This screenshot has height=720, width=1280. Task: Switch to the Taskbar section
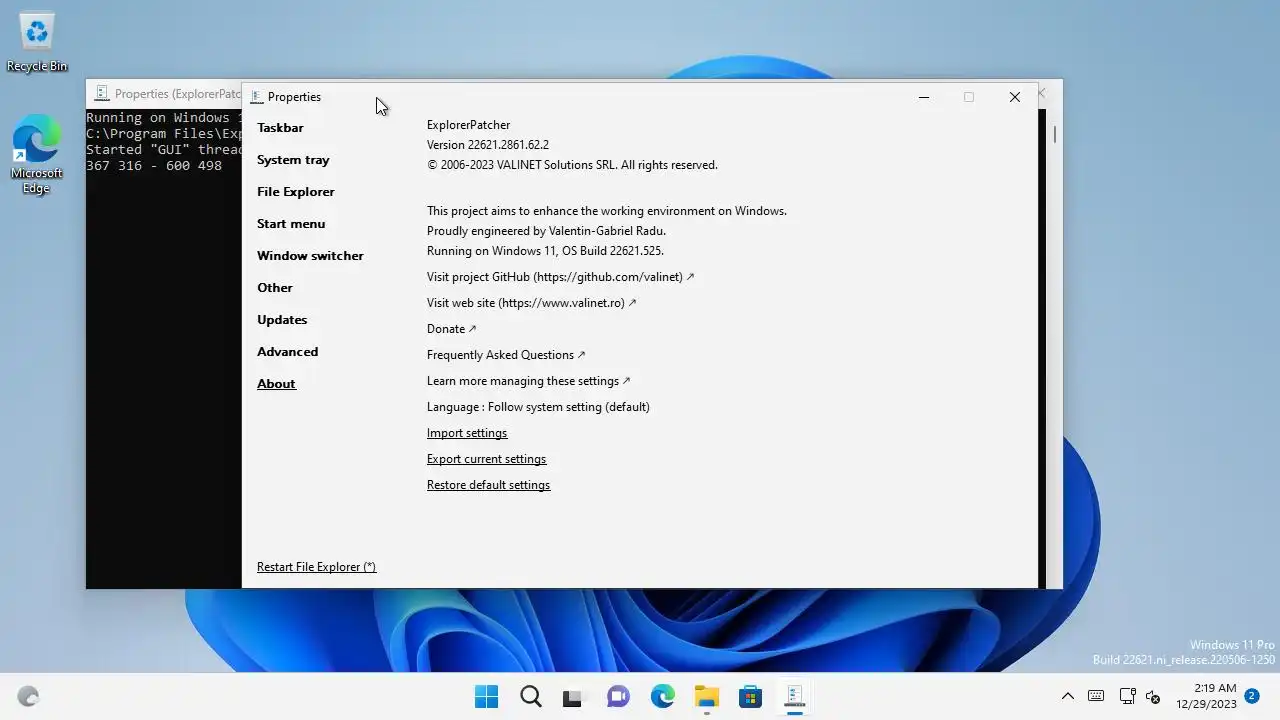coord(280,128)
